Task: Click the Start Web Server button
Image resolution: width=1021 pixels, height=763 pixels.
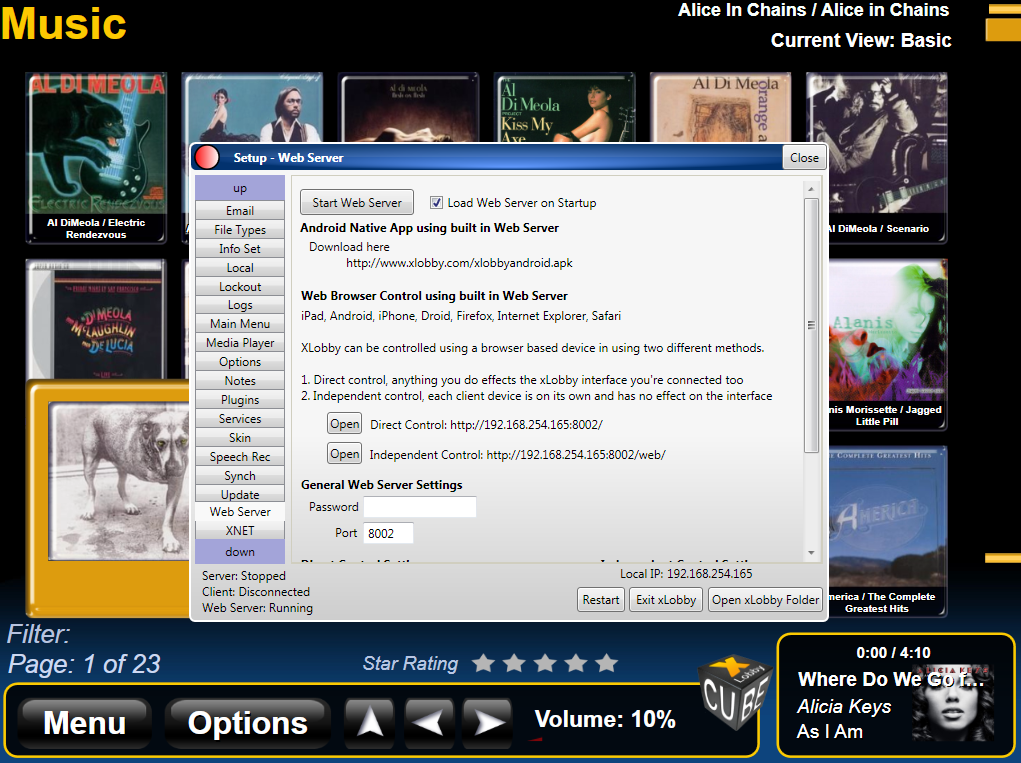Action: (x=357, y=202)
